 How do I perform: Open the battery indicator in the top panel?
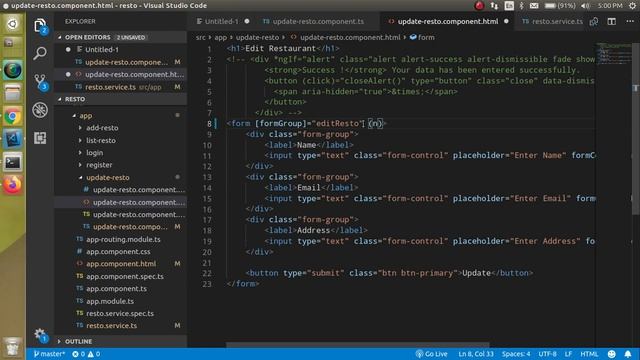point(560,6)
